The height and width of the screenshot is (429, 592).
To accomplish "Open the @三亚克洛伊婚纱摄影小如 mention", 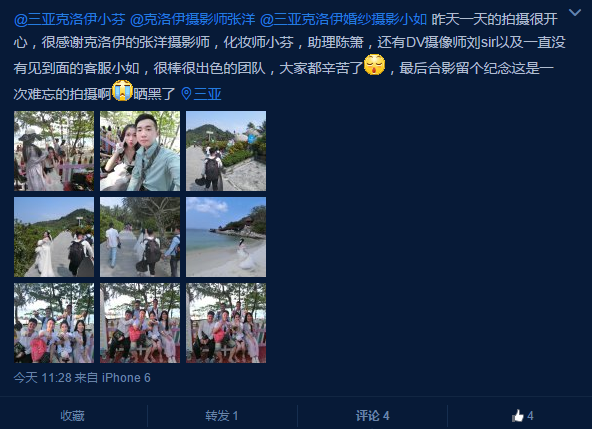I will [343, 19].
